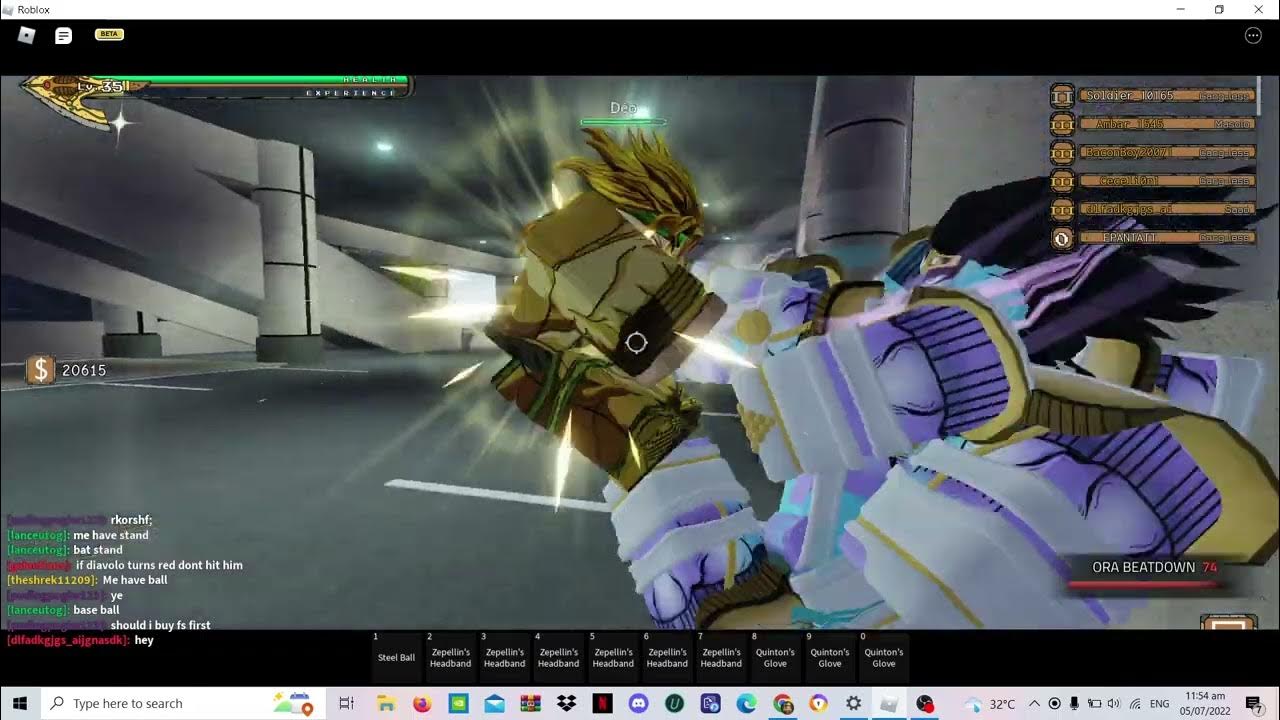Click player dlfadkgjgs_ad in the player list
The width and height of the screenshot is (1280, 720).
coord(1166,209)
